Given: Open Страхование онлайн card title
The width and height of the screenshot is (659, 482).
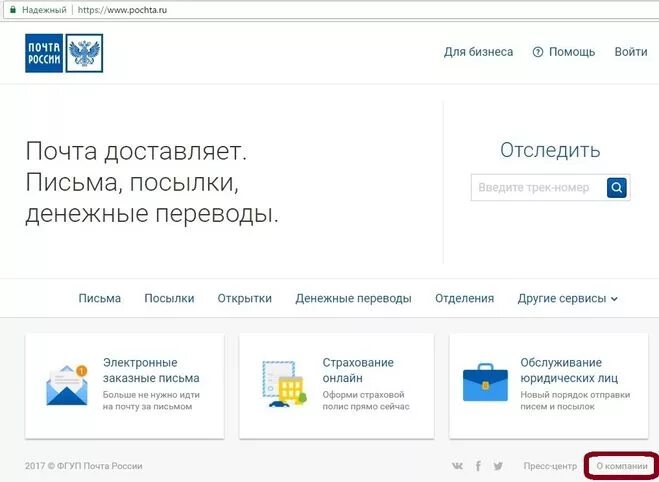Looking at the screenshot, I should tap(358, 370).
